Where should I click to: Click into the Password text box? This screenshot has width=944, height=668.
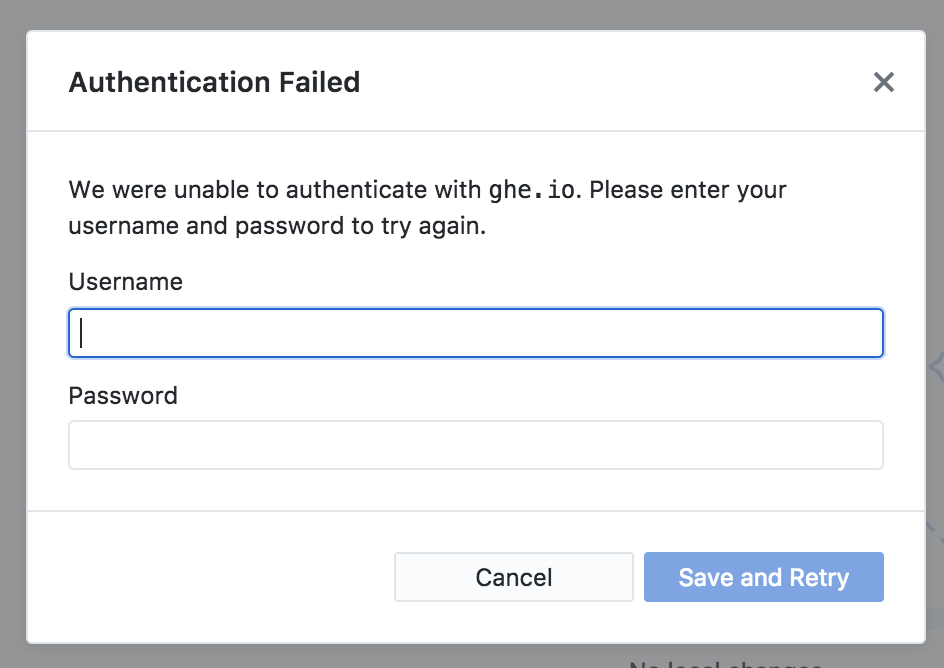[x=476, y=445]
